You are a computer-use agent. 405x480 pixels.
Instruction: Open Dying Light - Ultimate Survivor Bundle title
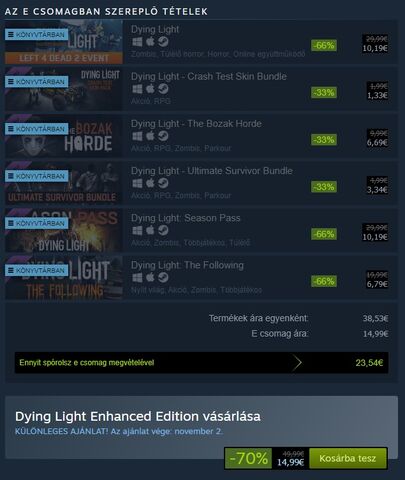(x=212, y=171)
